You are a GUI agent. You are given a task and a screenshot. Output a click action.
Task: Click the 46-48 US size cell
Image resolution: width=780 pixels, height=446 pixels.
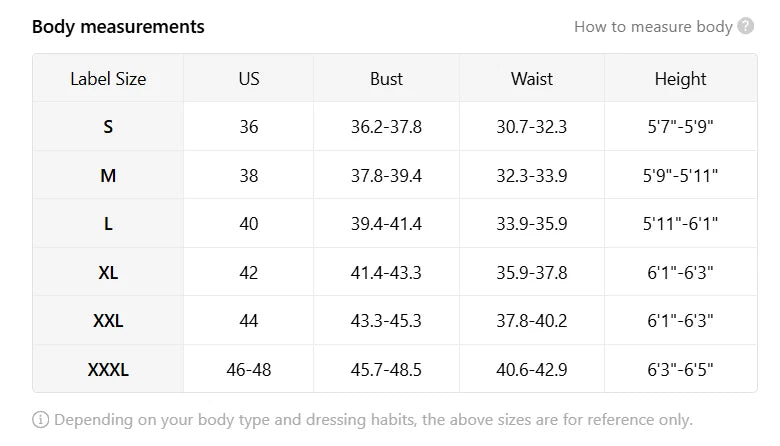(249, 369)
